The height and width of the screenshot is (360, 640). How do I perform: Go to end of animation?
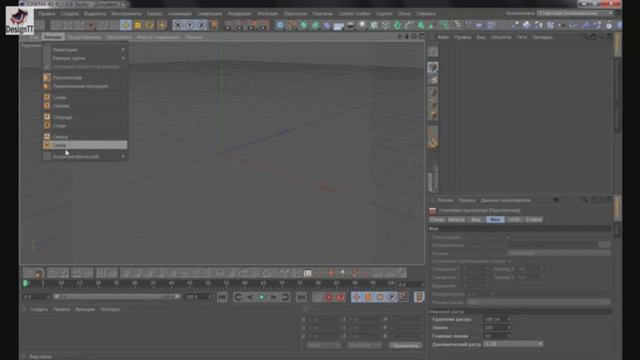(x=301, y=297)
